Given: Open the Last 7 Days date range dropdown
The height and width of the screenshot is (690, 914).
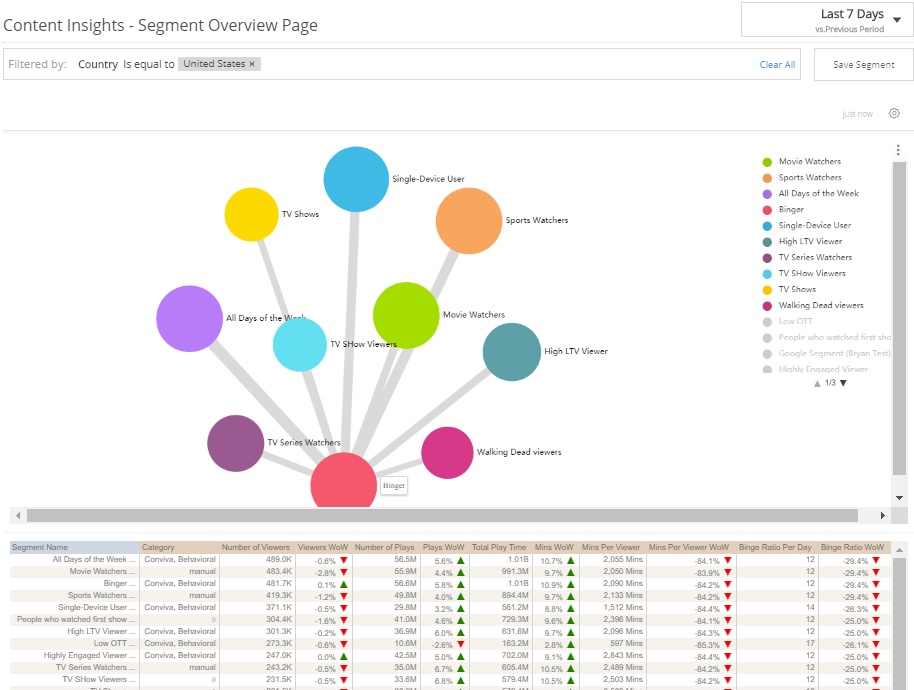Looking at the screenshot, I should tap(827, 20).
